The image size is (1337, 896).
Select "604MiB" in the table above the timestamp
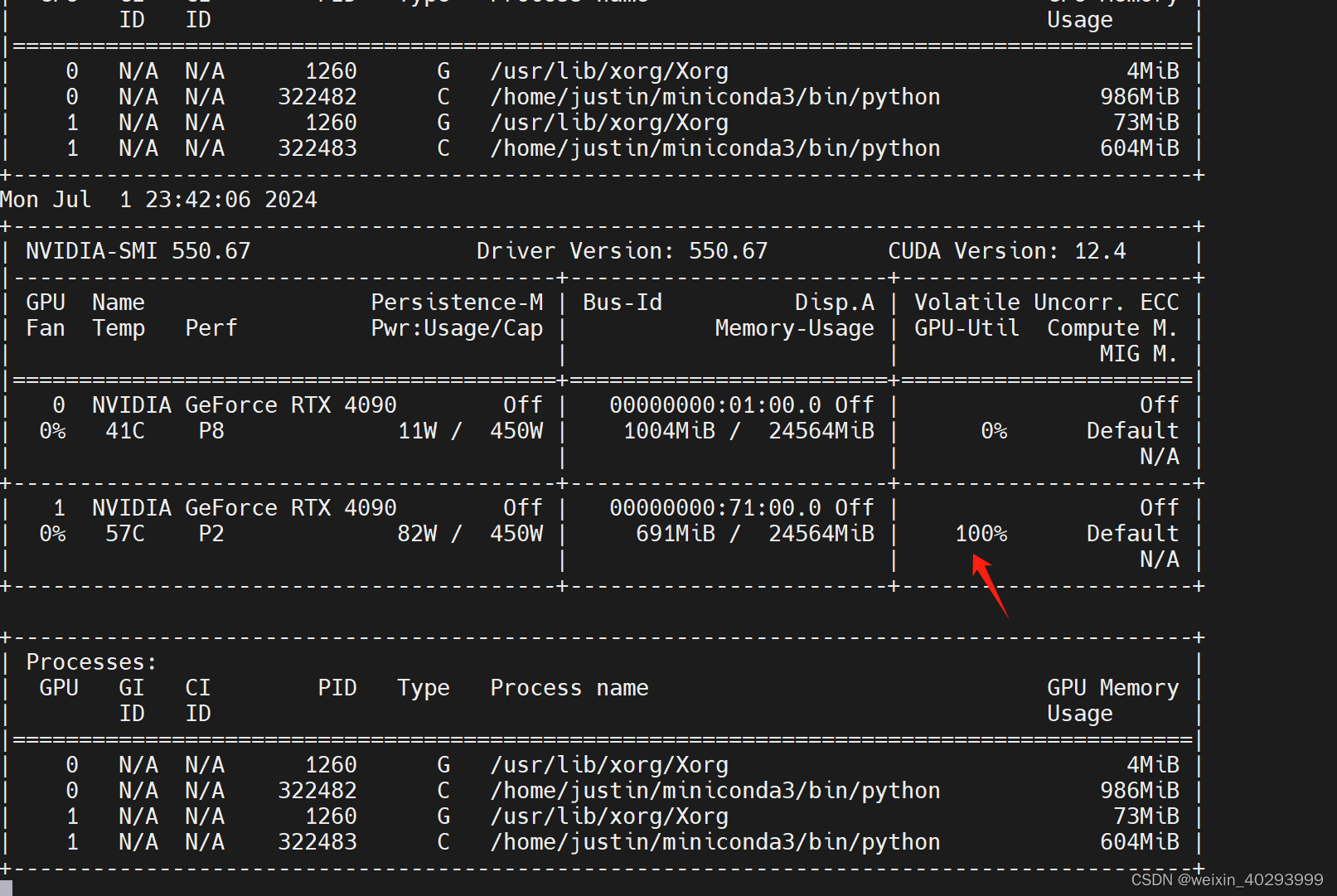[1140, 148]
